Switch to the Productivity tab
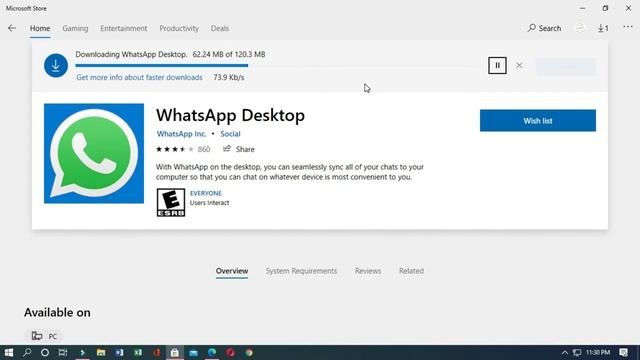The image size is (640, 360). coord(179,28)
